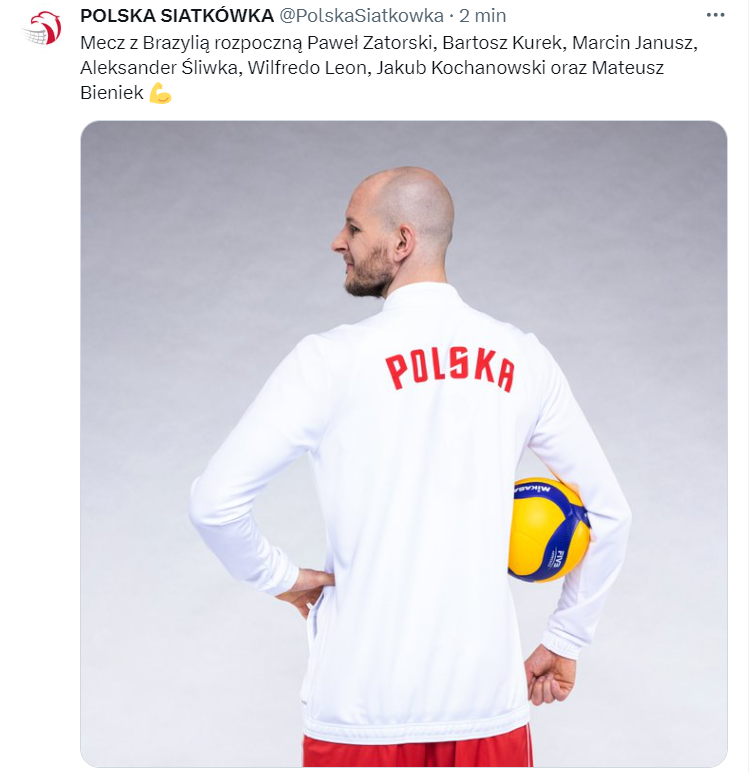
Task: Open the POLSKA SIATKÓWKA display name
Action: click(177, 16)
